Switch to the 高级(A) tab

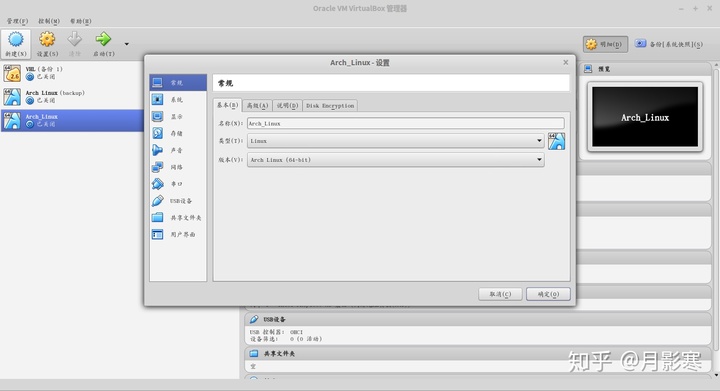257,106
